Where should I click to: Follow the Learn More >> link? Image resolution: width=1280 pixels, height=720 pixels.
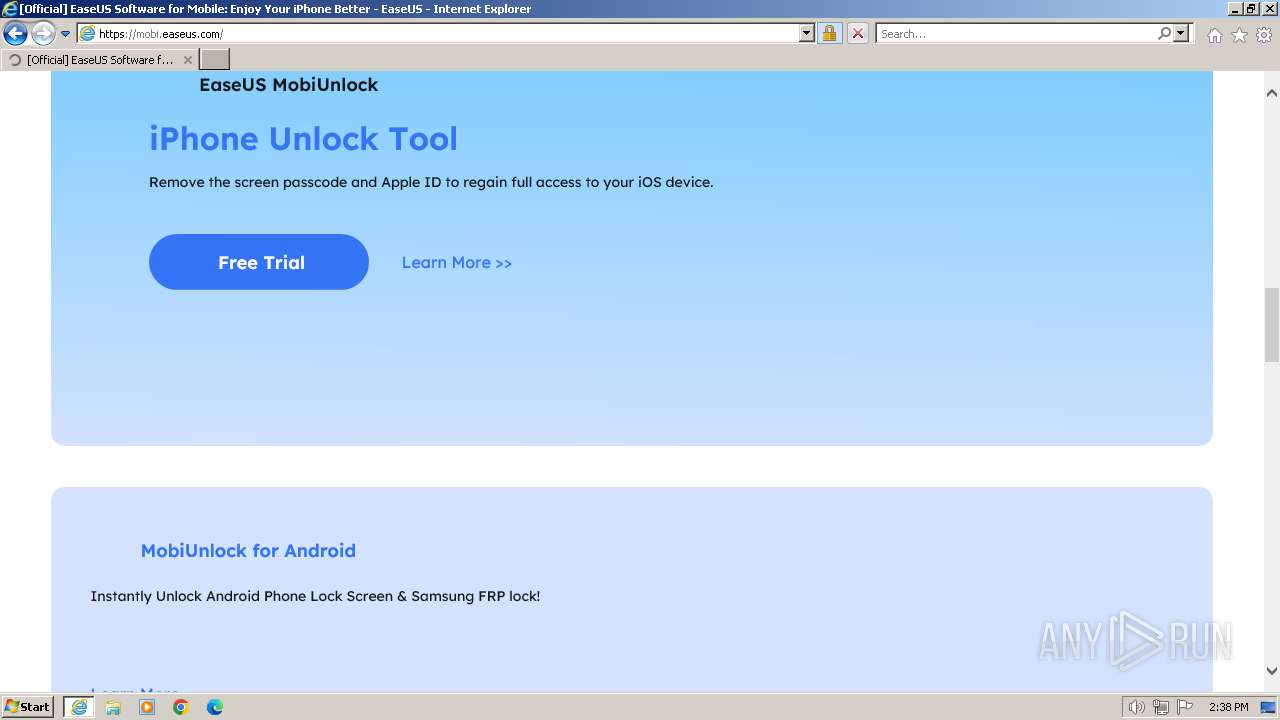(x=457, y=262)
